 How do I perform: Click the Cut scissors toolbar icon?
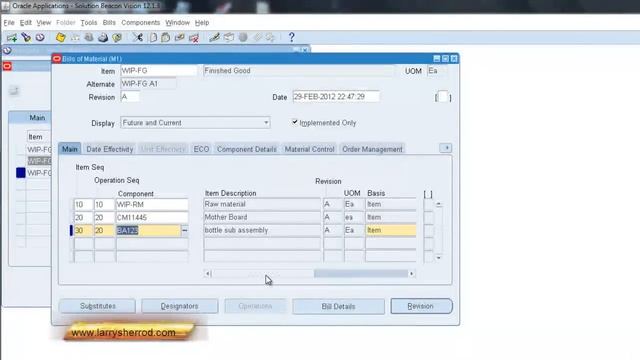click(x=138, y=38)
